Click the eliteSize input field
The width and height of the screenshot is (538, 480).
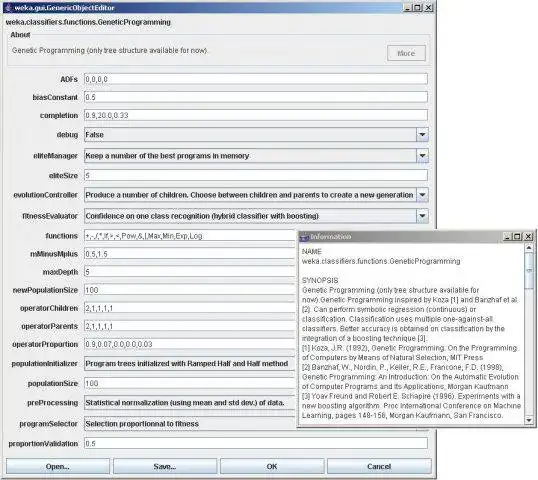coord(256,175)
